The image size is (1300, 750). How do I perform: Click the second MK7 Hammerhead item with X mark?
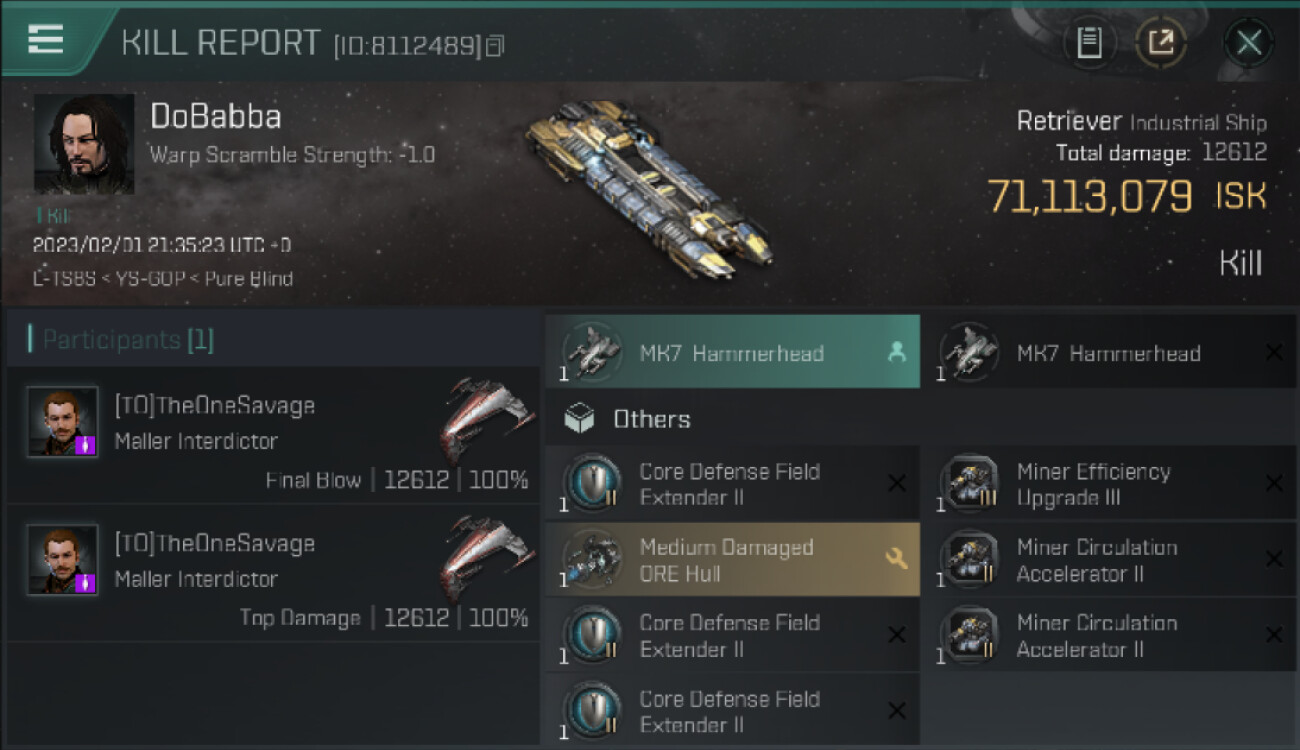point(1109,352)
